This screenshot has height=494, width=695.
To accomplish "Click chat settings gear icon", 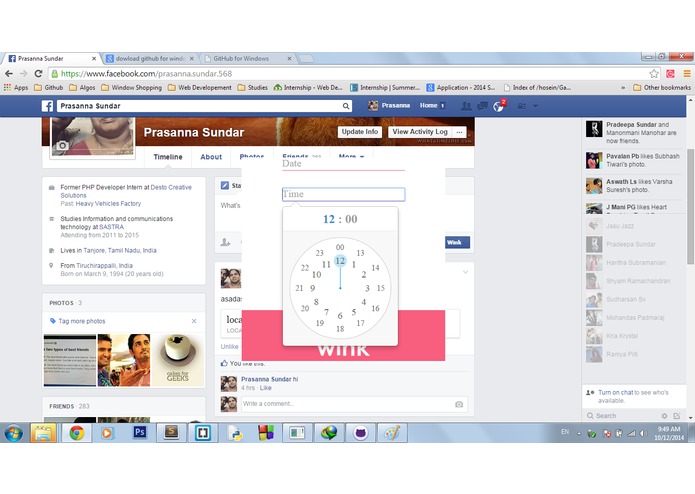I will pyautogui.click(x=664, y=416).
